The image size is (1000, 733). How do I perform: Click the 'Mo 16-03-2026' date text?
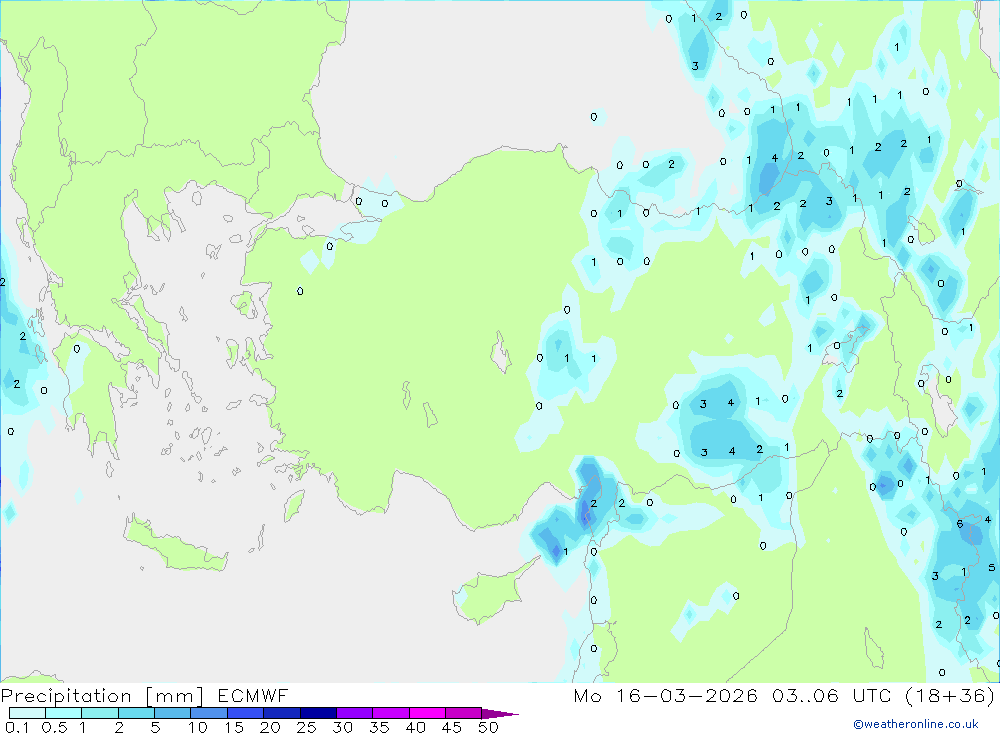coord(666,696)
